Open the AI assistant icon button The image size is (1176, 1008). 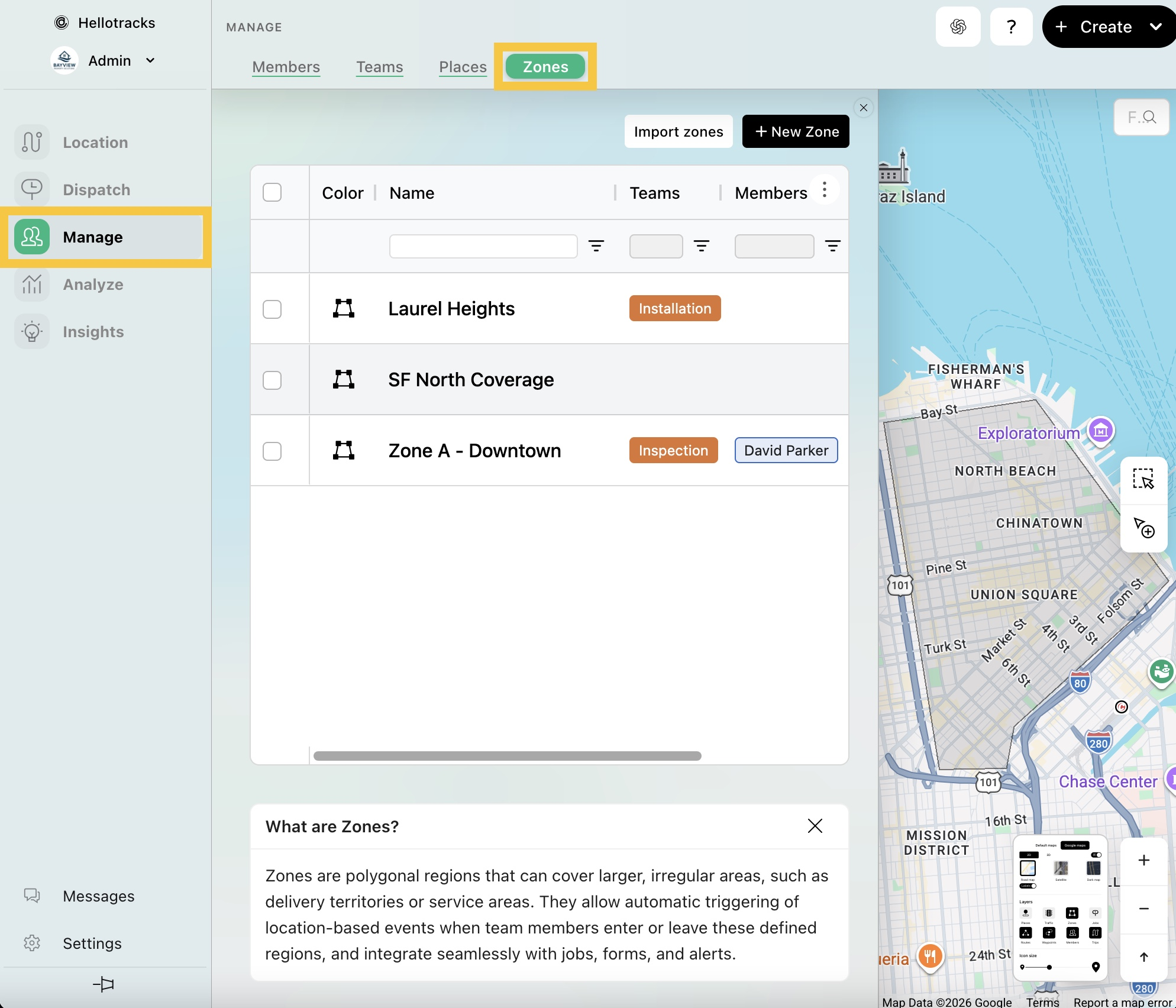tap(958, 27)
